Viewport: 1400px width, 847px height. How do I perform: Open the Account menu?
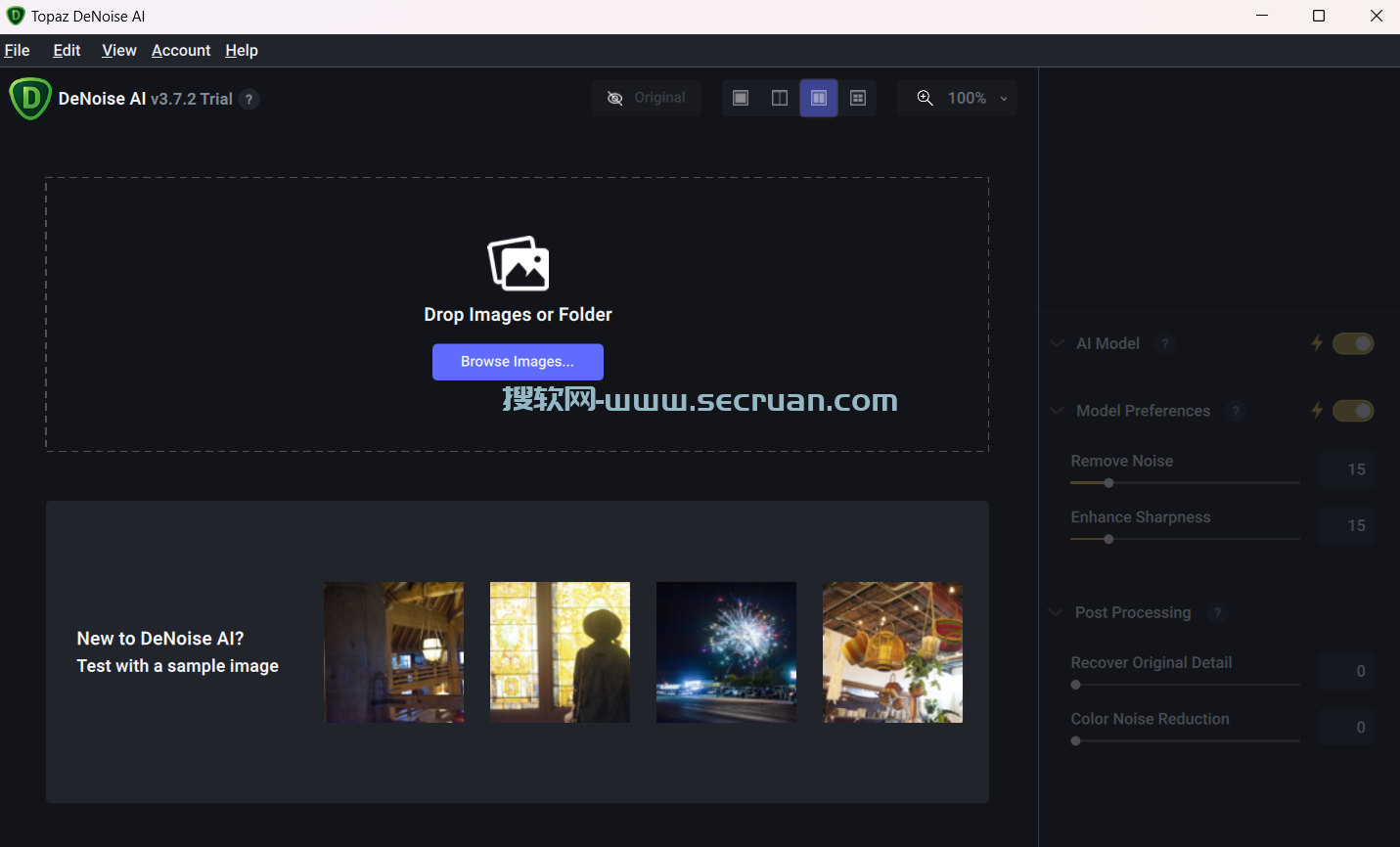coord(181,50)
